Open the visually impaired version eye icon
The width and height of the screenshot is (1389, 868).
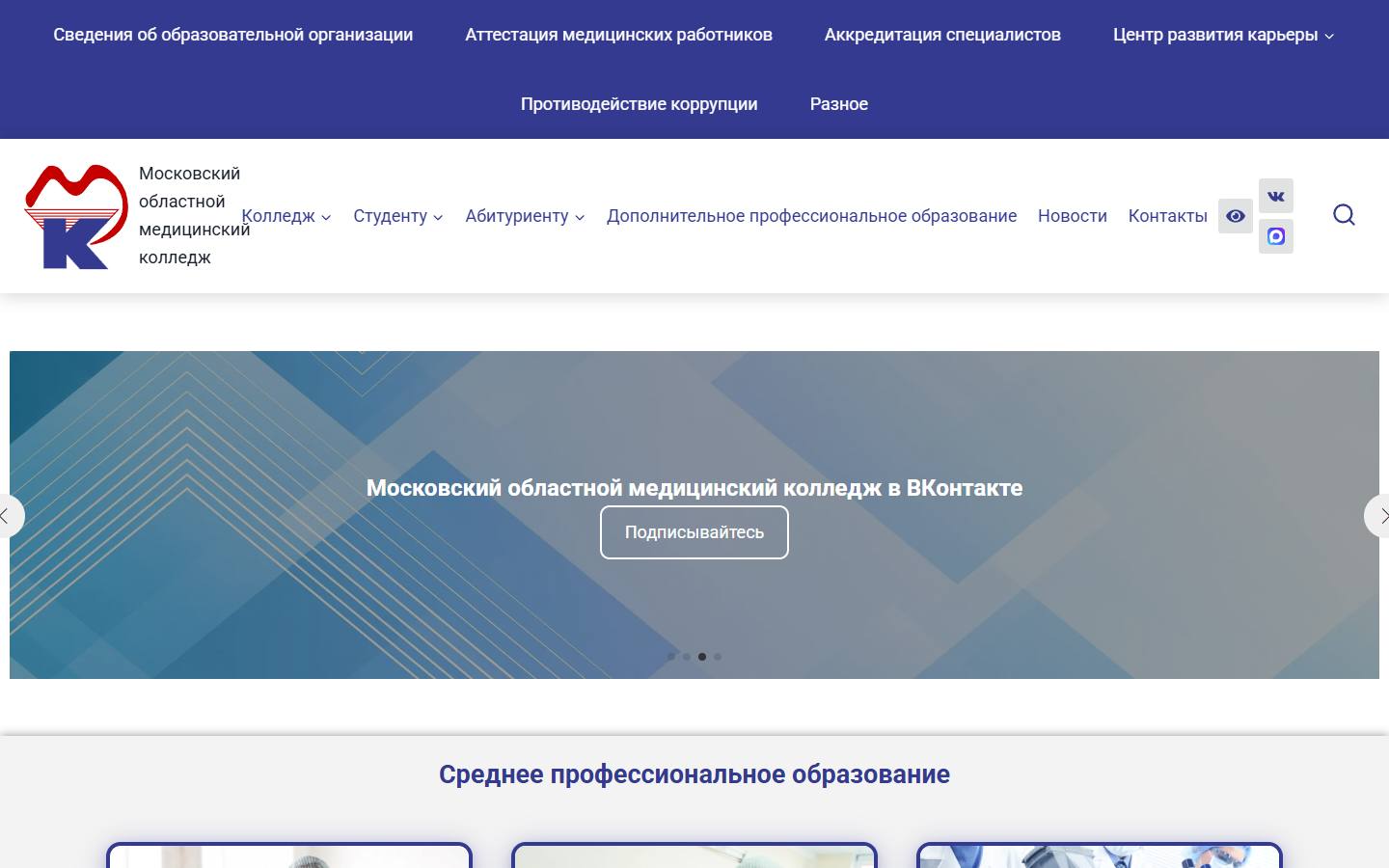[x=1236, y=216]
